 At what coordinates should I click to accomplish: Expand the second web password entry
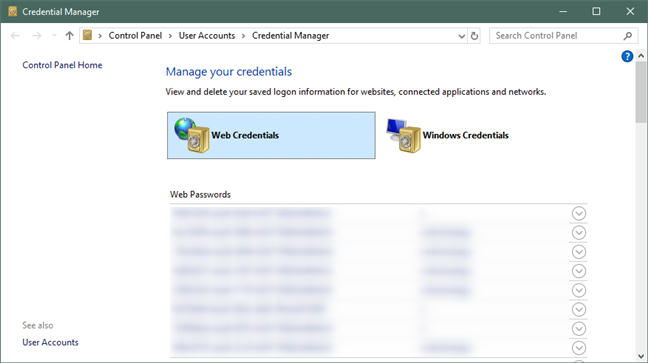click(579, 233)
